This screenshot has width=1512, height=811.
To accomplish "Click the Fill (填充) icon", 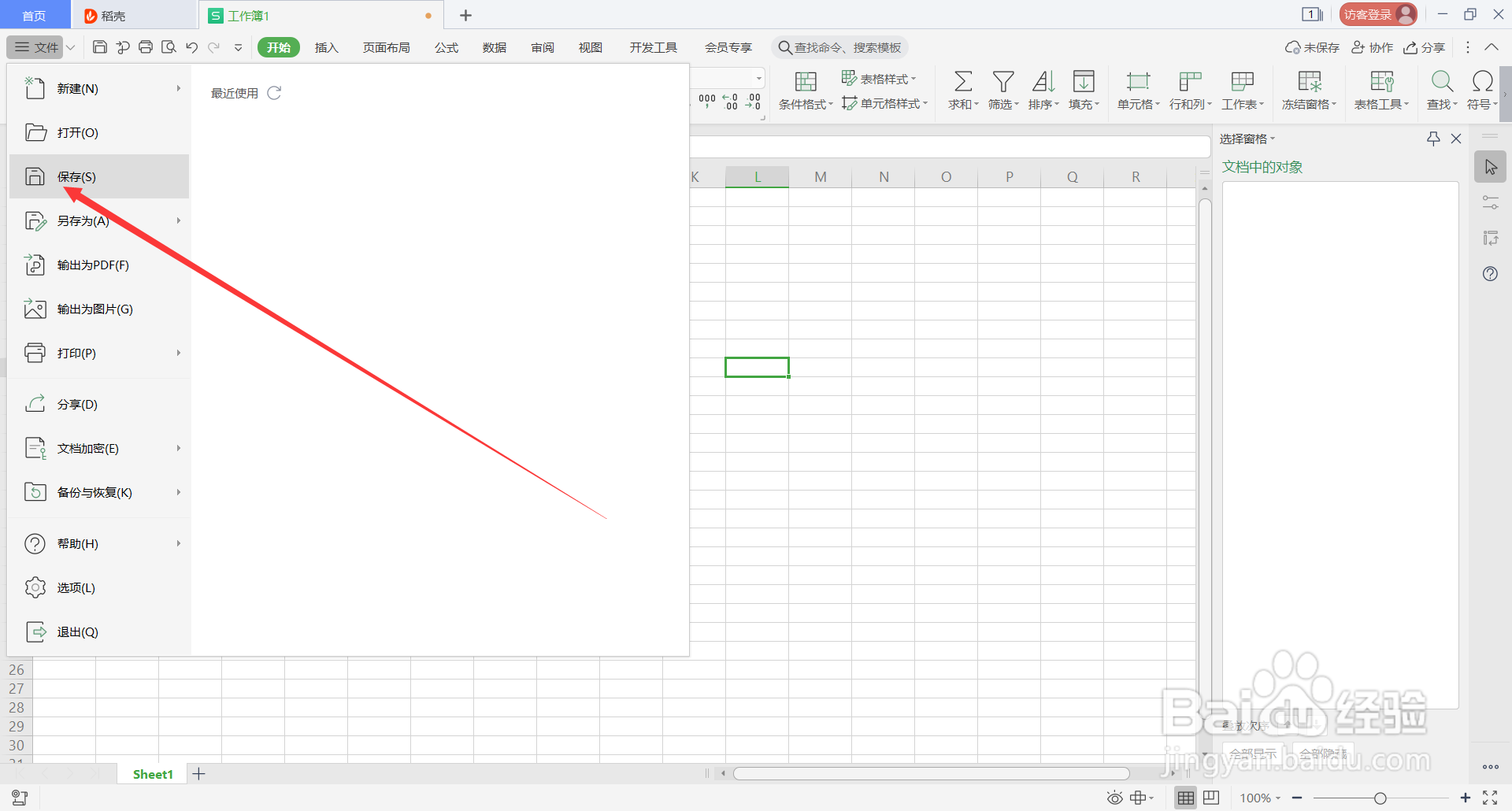I will [x=1084, y=89].
